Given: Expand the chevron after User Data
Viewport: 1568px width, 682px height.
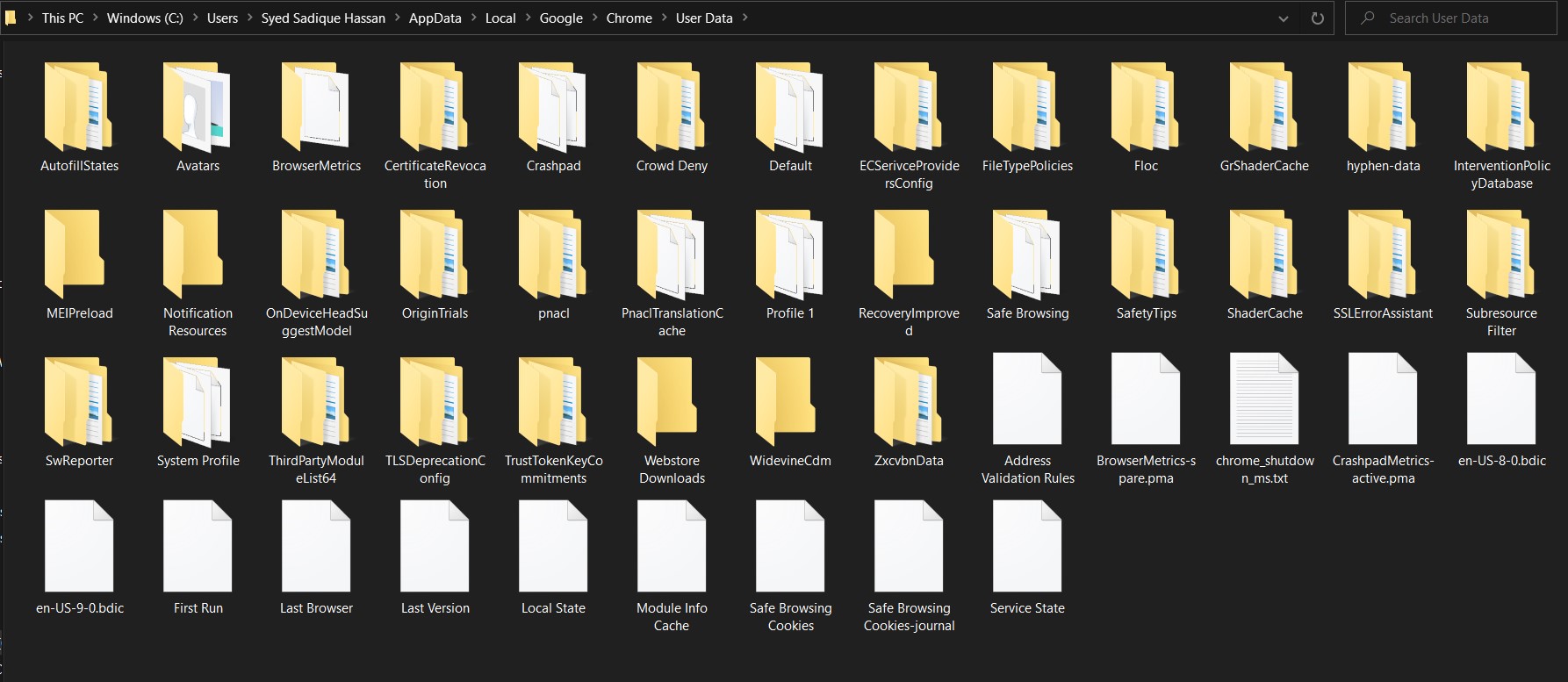Looking at the screenshot, I should 745,18.
